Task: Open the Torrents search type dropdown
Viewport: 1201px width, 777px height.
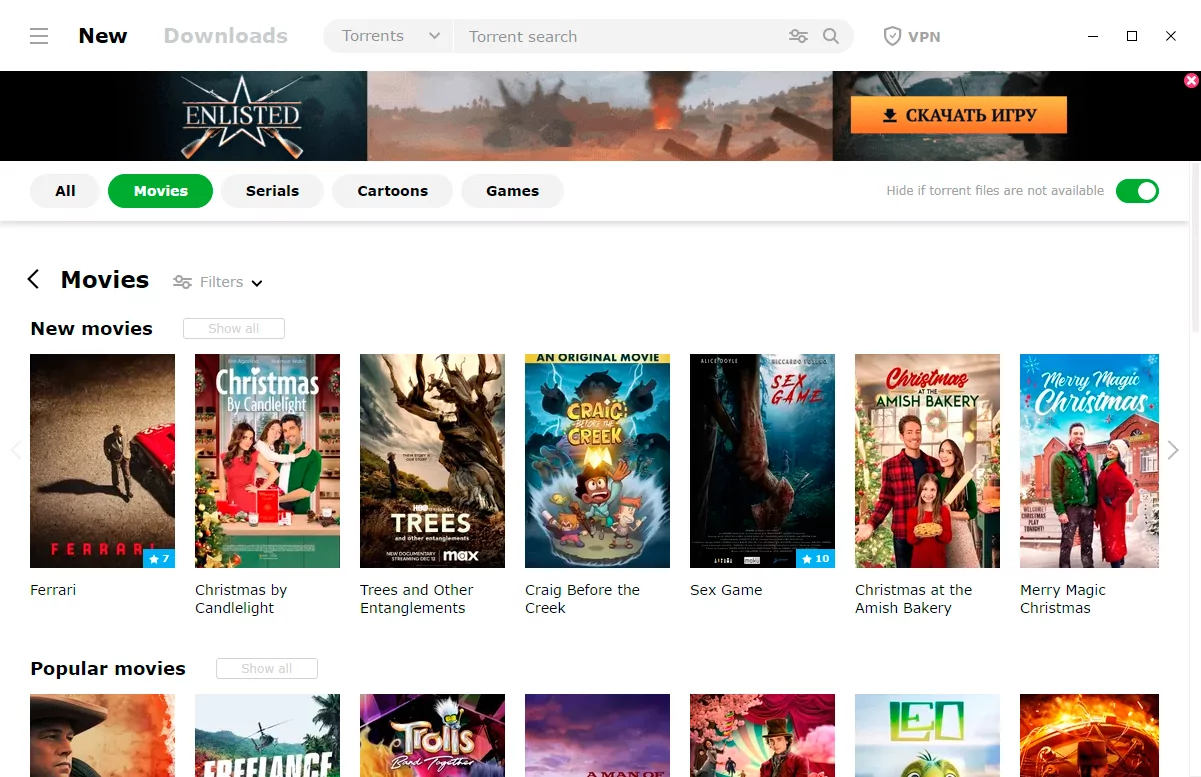Action: (388, 36)
